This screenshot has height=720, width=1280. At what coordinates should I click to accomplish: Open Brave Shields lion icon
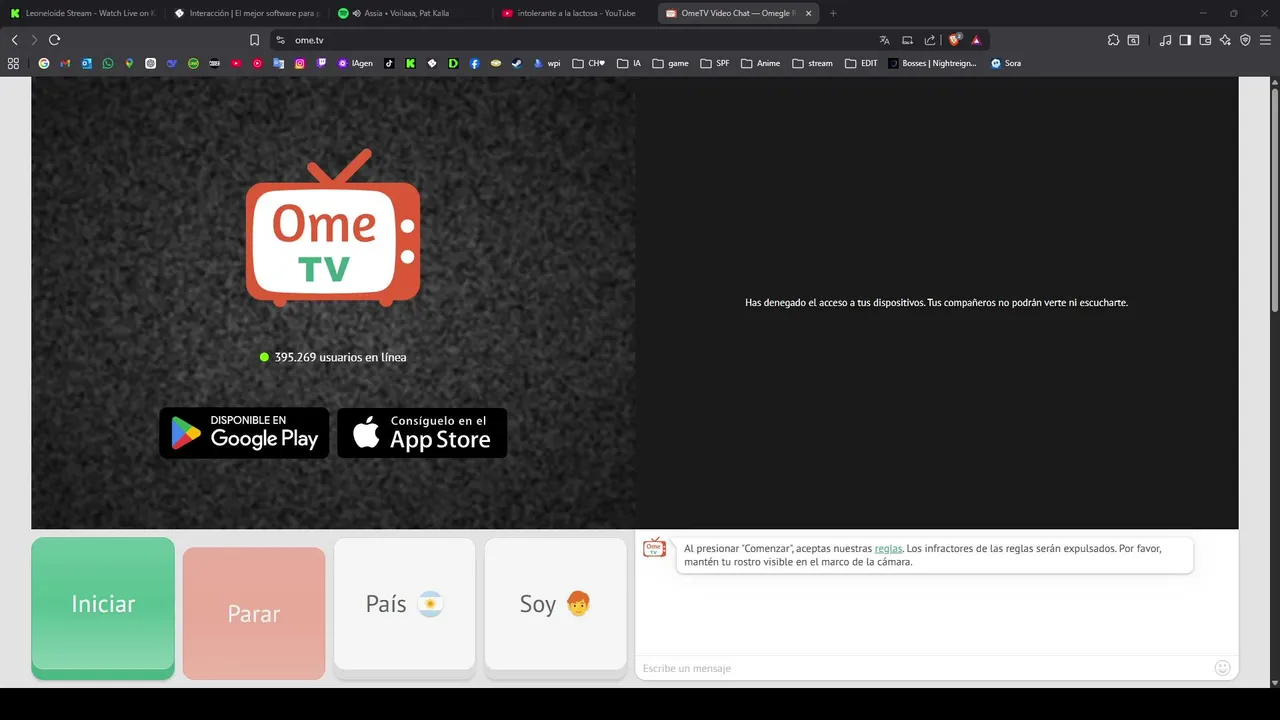[x=954, y=40]
